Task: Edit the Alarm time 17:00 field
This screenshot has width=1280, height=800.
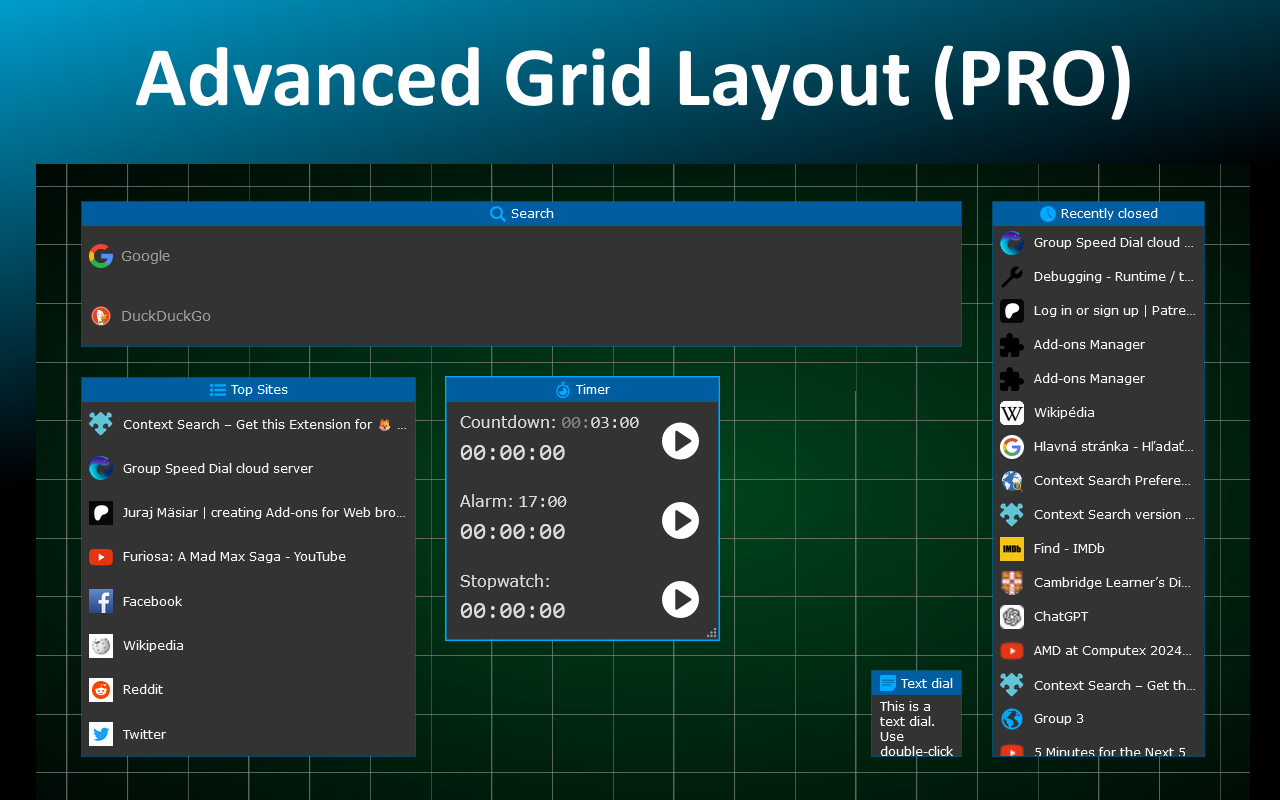Action: coord(542,502)
